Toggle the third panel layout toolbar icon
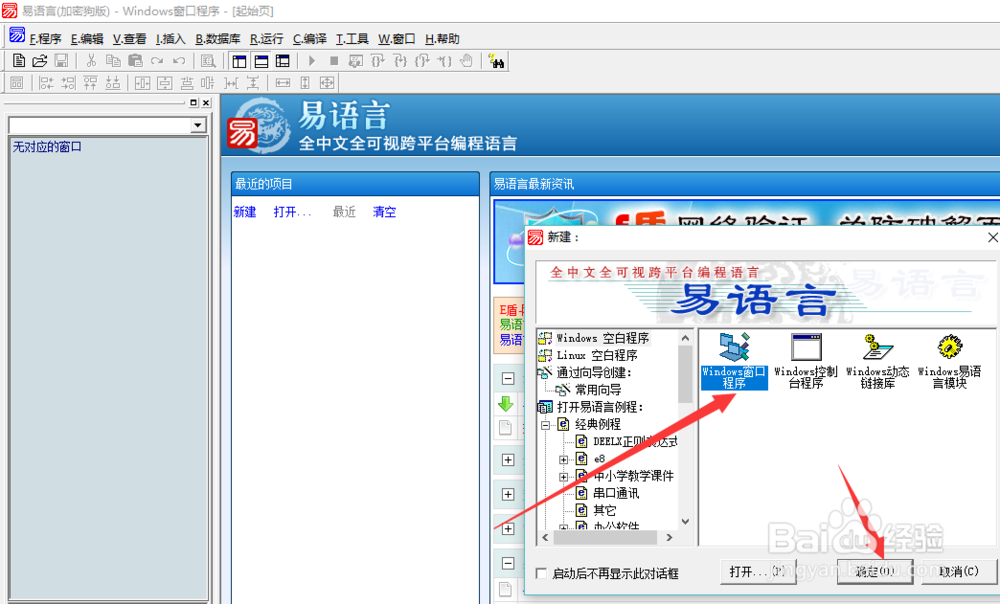The image size is (1000, 604). (x=283, y=61)
